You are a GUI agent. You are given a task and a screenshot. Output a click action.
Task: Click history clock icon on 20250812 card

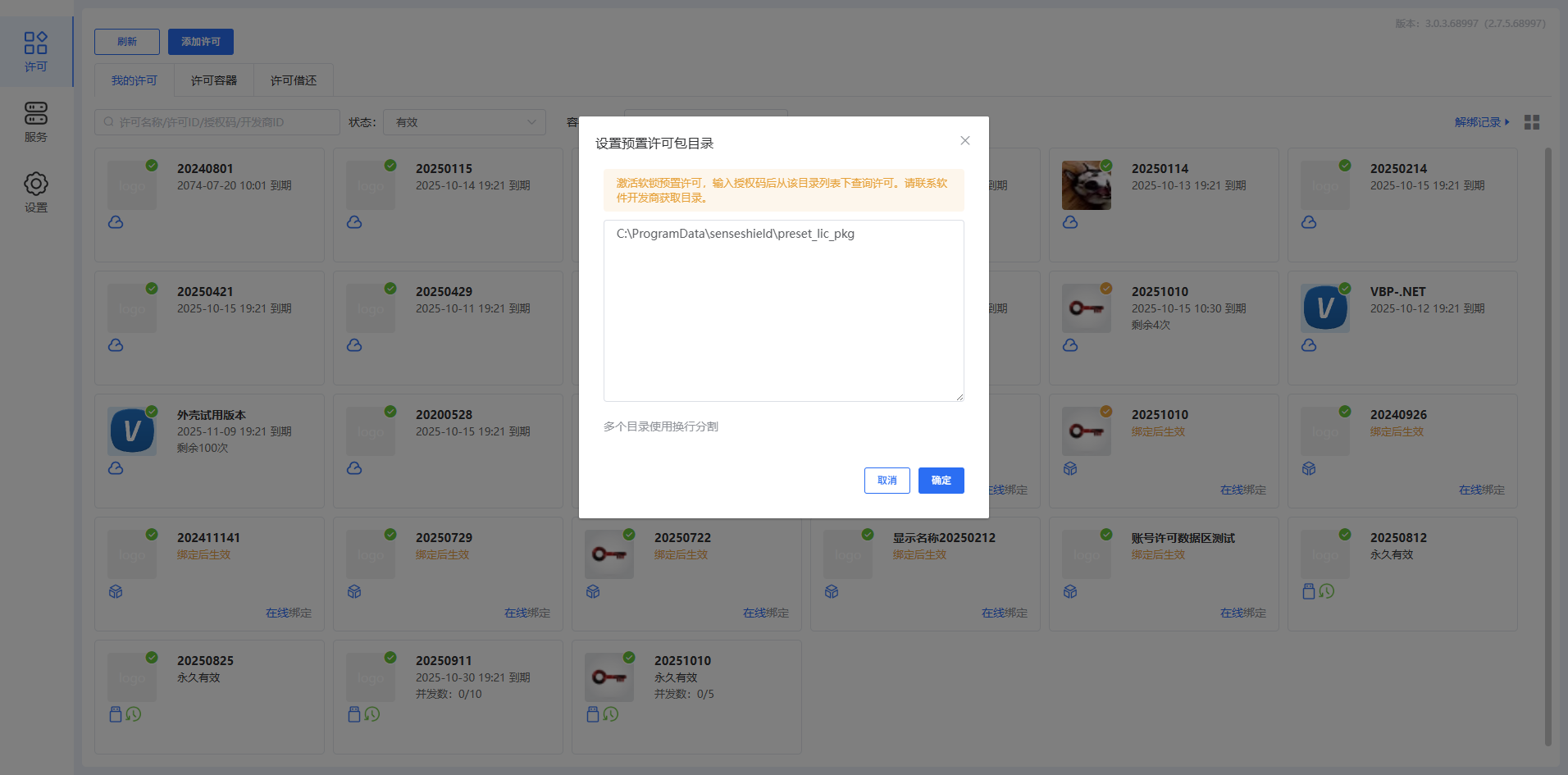(x=1327, y=591)
